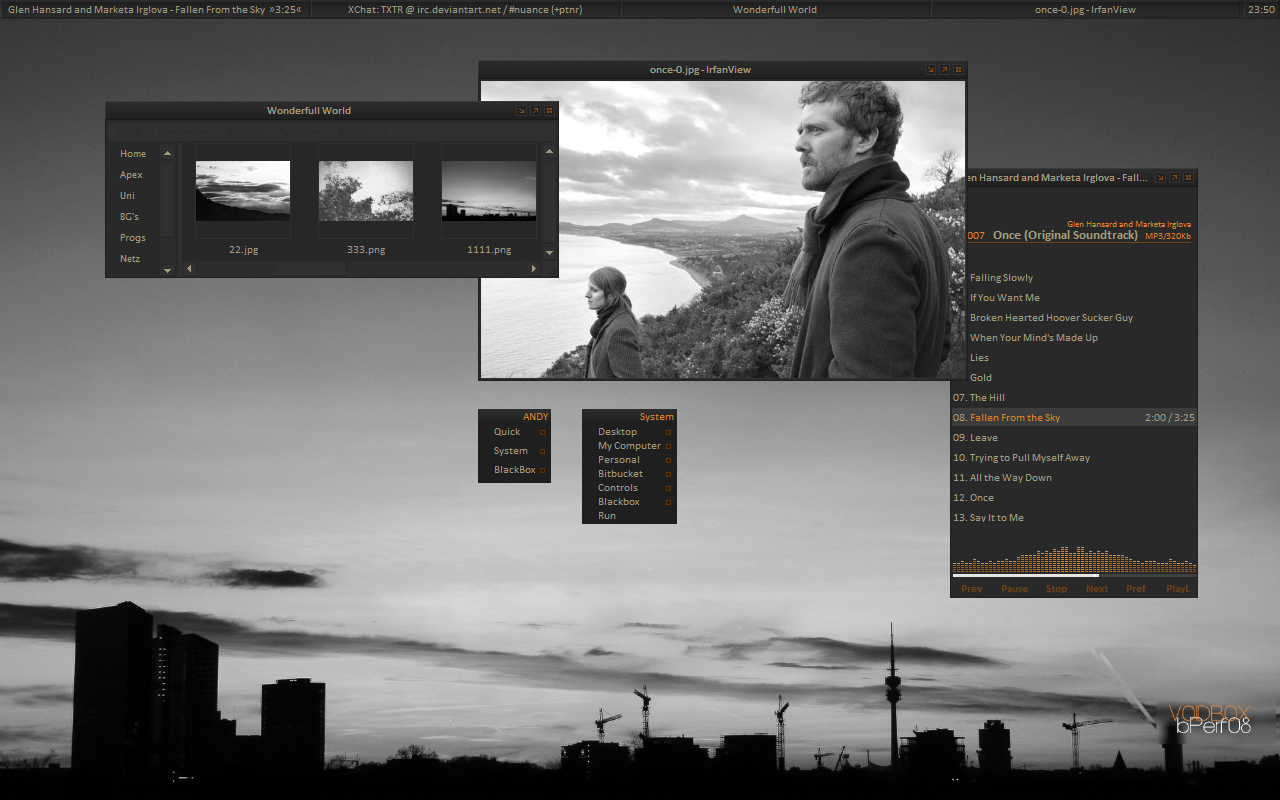This screenshot has width=1280, height=800.
Task: Click the thumbnail pane scroll up arrow
Action: [549, 151]
